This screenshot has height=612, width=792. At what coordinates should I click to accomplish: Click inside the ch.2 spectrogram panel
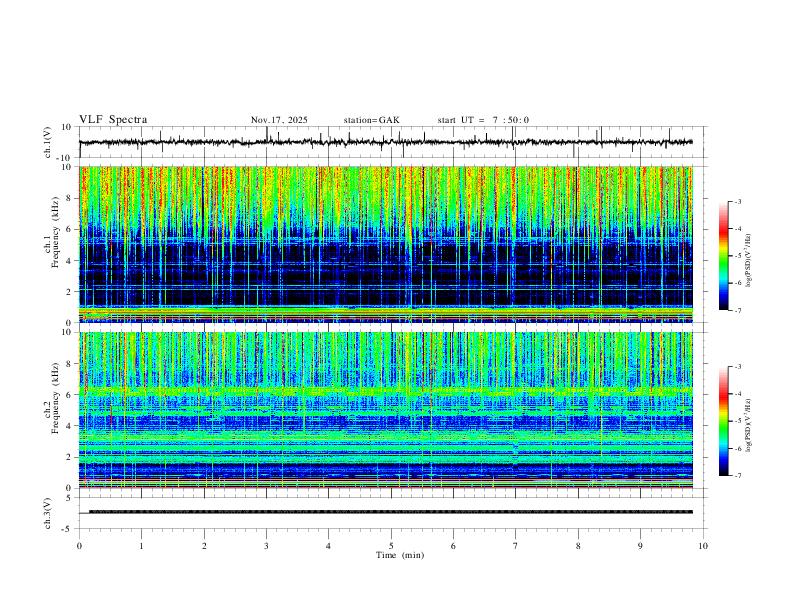386,410
